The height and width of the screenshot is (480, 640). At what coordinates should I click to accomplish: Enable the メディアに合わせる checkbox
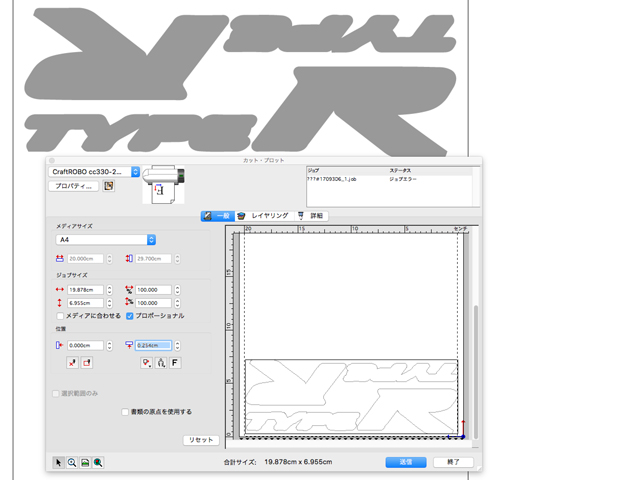60,316
